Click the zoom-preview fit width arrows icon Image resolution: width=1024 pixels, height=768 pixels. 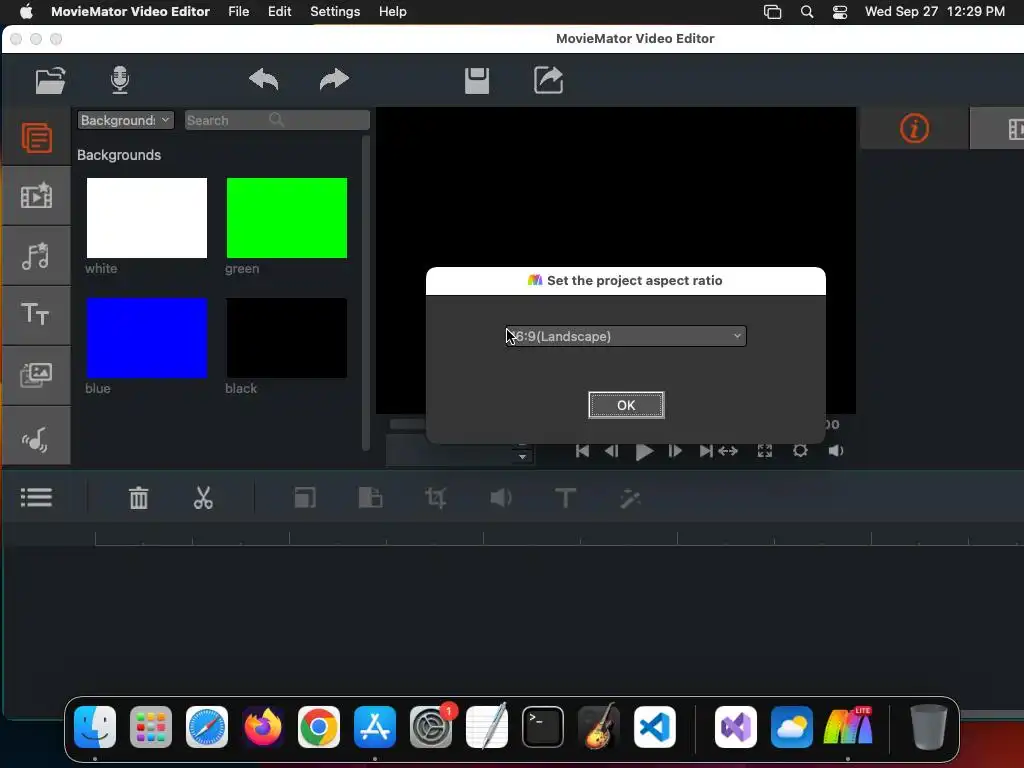pyautogui.click(x=728, y=451)
